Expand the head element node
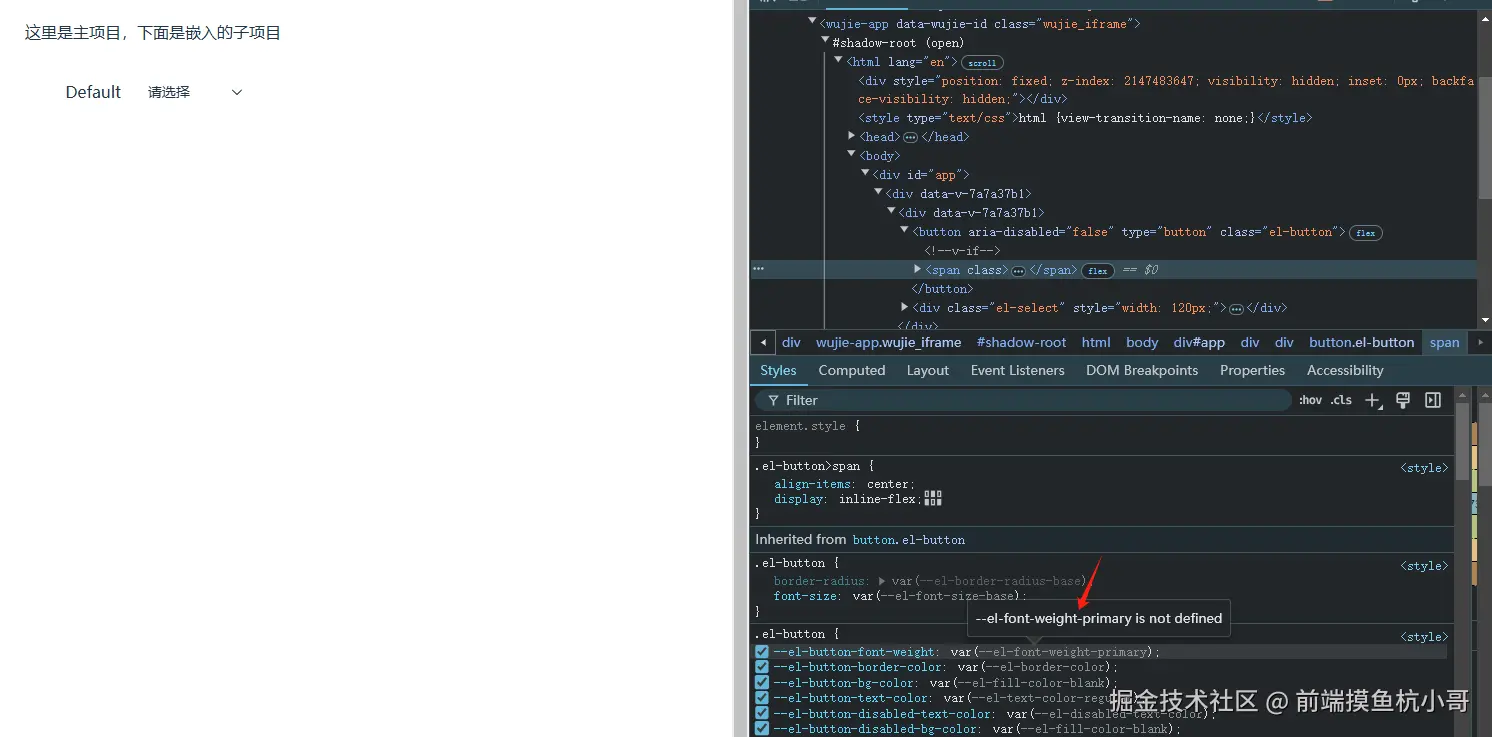Screen dimensions: 1492x737 click(851, 136)
